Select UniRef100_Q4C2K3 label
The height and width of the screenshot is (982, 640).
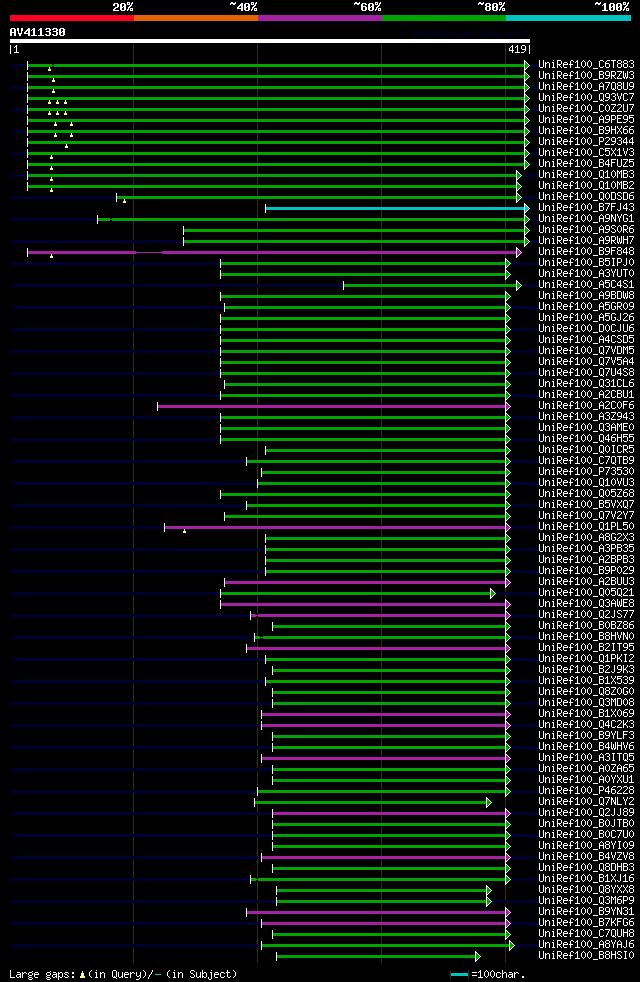pyautogui.click(x=586, y=725)
